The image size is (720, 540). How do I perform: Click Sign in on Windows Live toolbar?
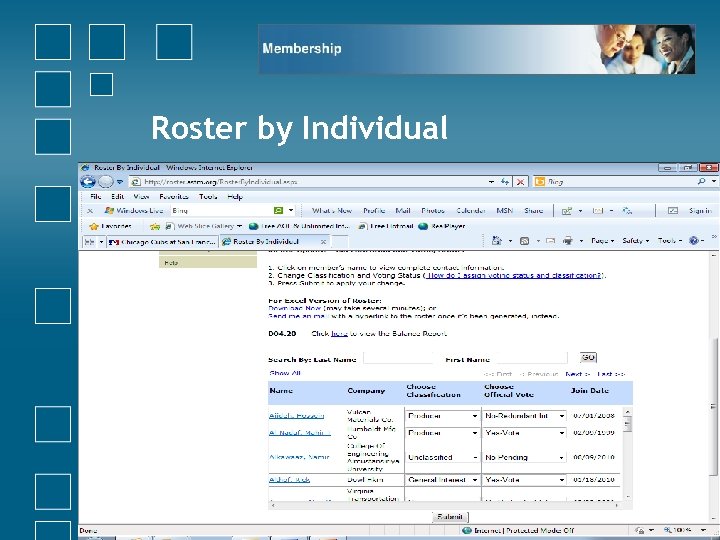coord(700,211)
